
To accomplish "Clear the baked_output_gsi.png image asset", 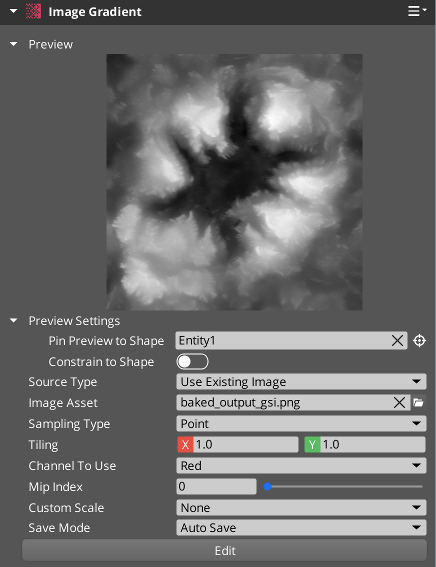I will tap(399, 403).
